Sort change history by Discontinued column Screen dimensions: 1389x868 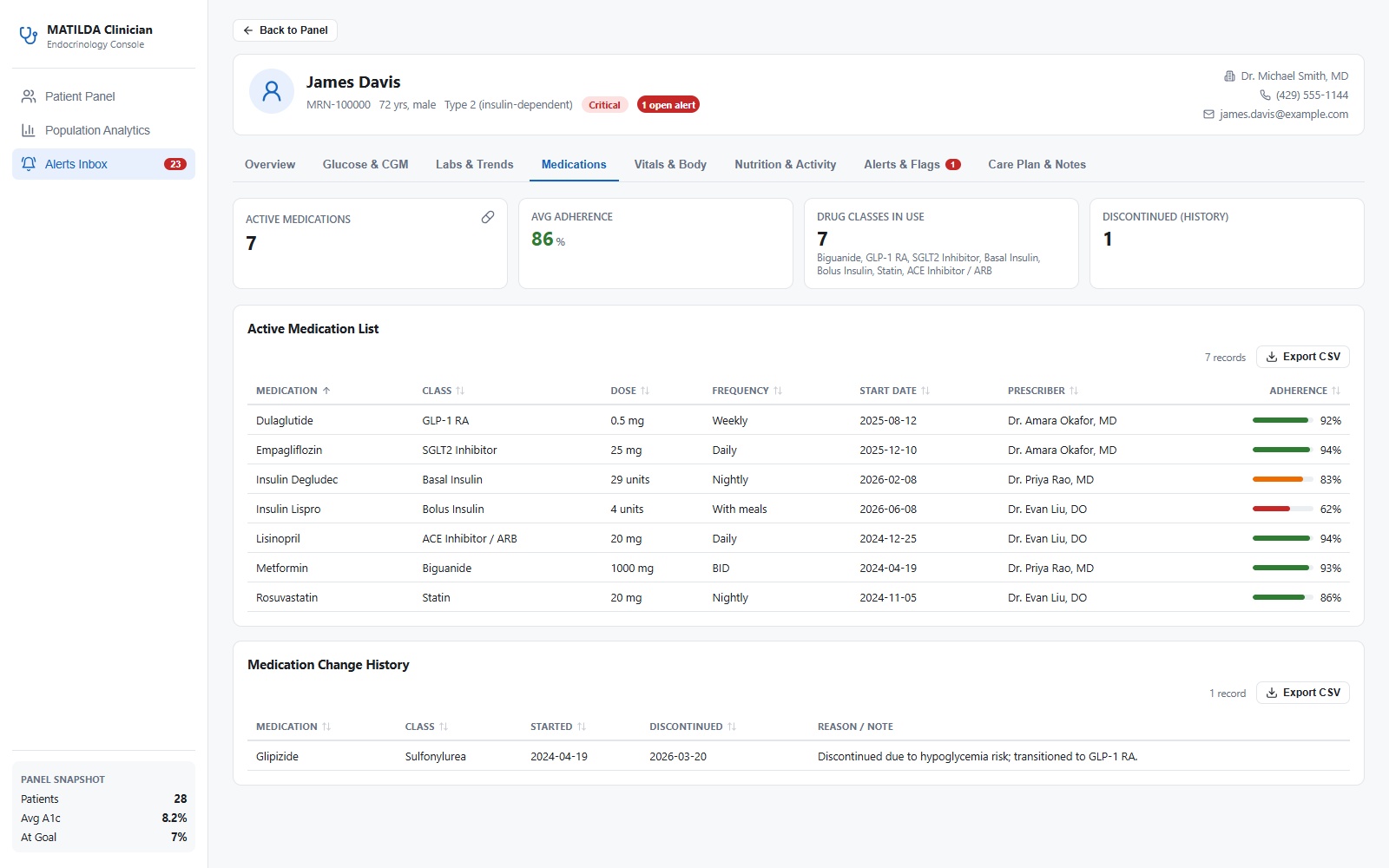[x=693, y=727]
